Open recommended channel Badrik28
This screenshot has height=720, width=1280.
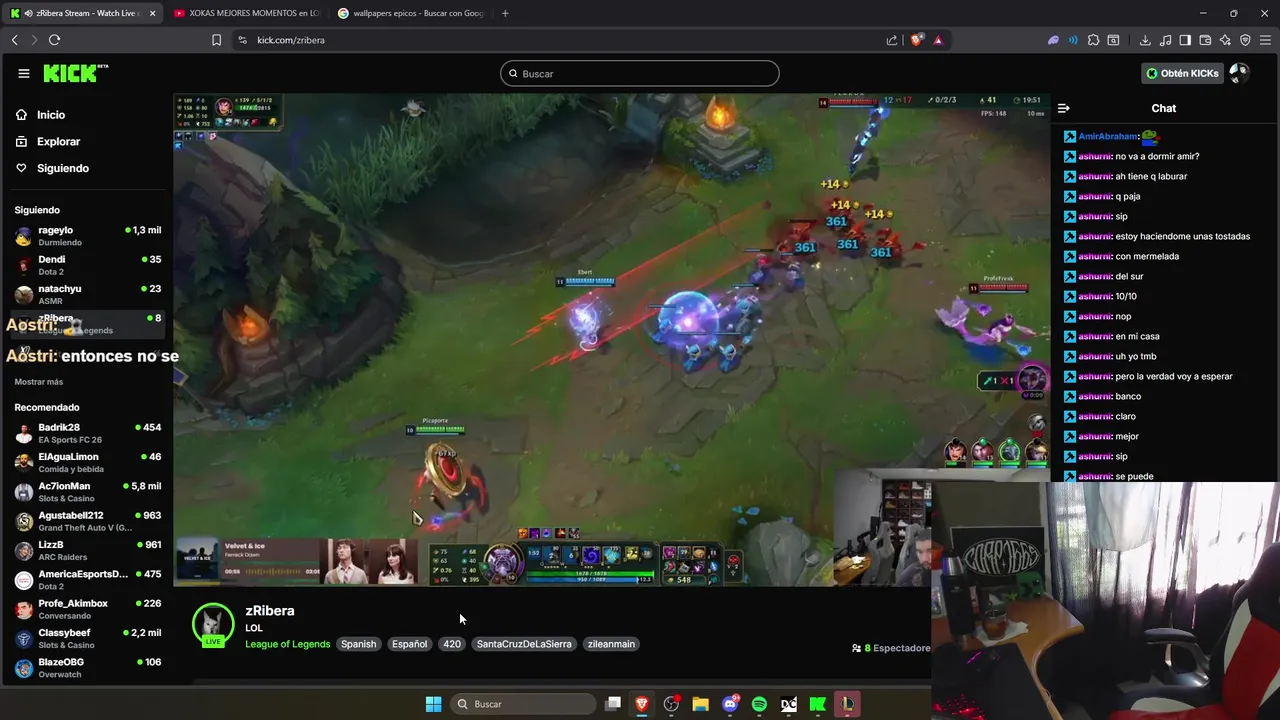coord(88,433)
